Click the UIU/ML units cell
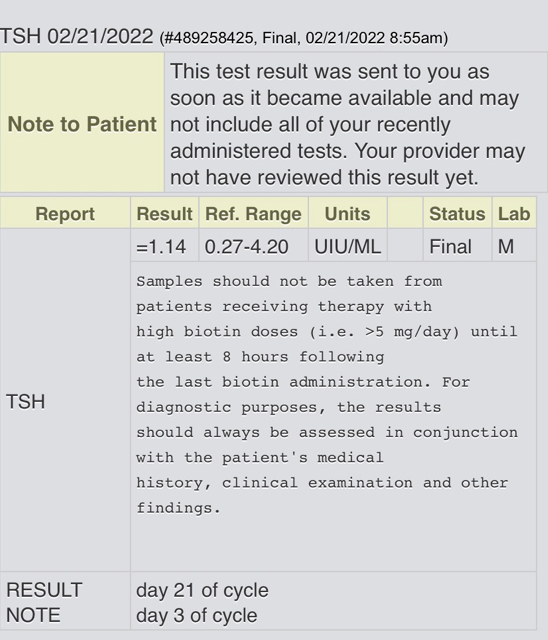This screenshot has height=640, width=548. (348, 247)
